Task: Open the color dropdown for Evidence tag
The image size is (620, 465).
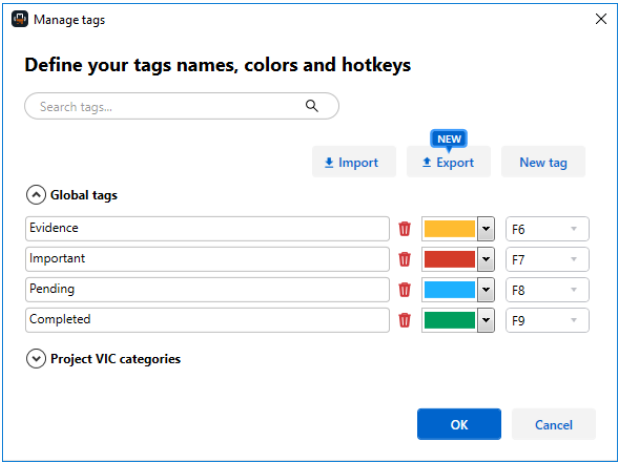Action: click(486, 229)
